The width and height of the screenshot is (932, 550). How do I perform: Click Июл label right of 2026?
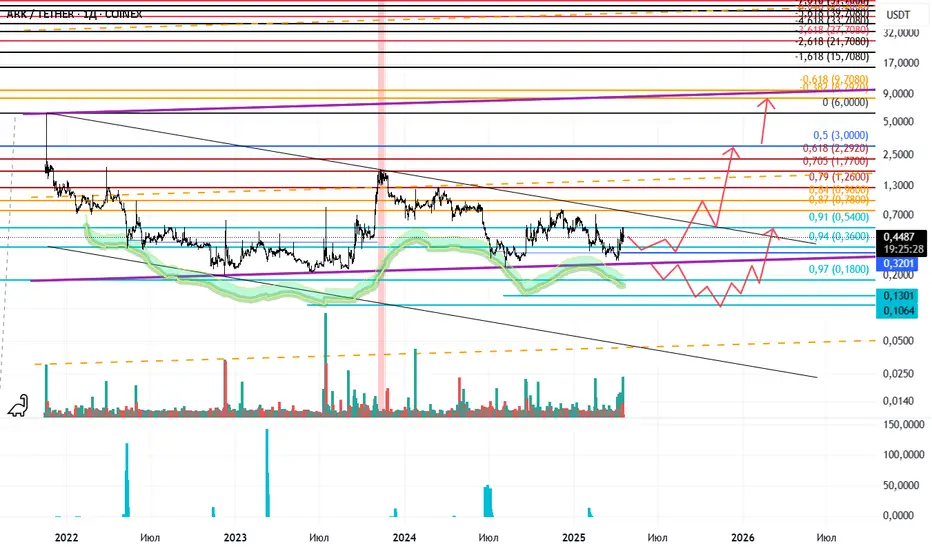(x=826, y=538)
